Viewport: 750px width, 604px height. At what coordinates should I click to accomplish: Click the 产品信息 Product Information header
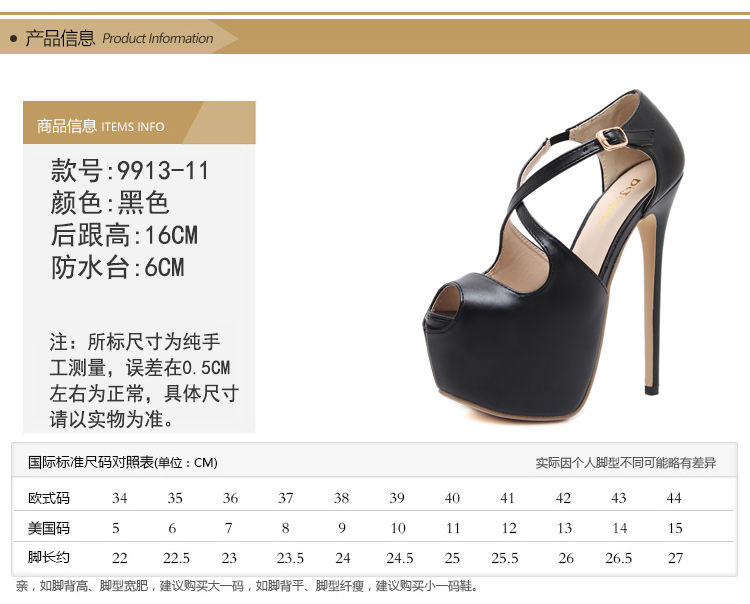click(x=118, y=39)
